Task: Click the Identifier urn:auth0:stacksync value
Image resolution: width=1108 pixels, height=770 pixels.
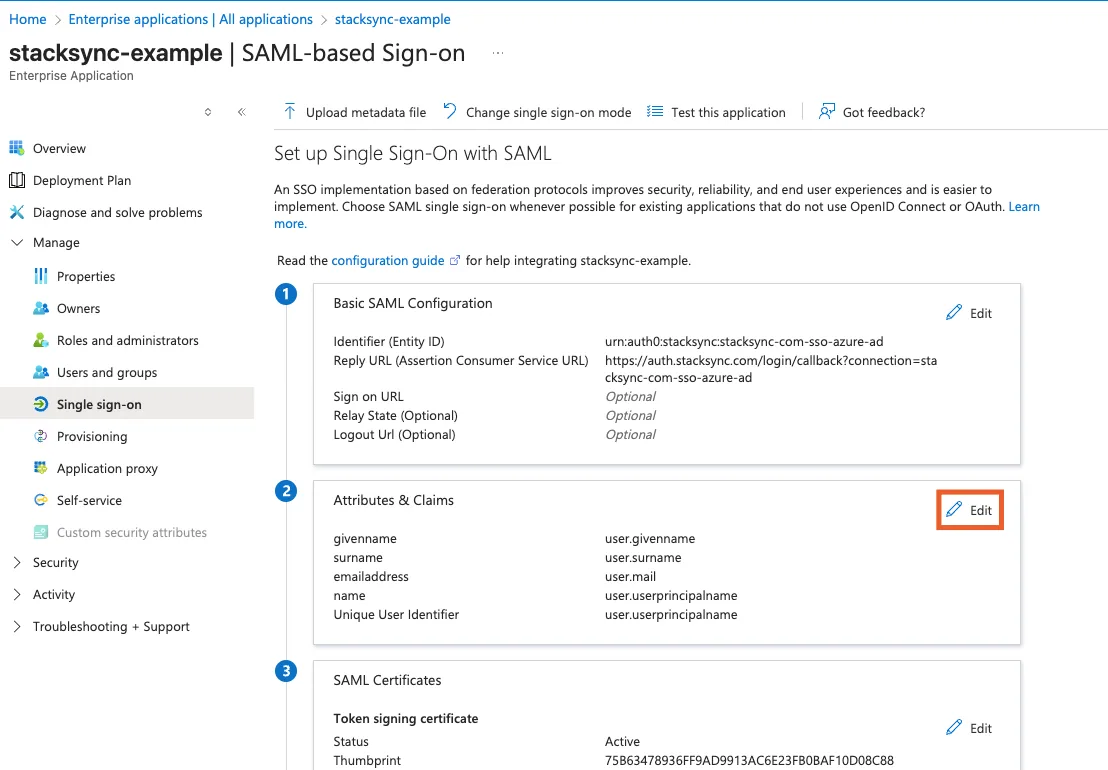Action: [x=744, y=341]
